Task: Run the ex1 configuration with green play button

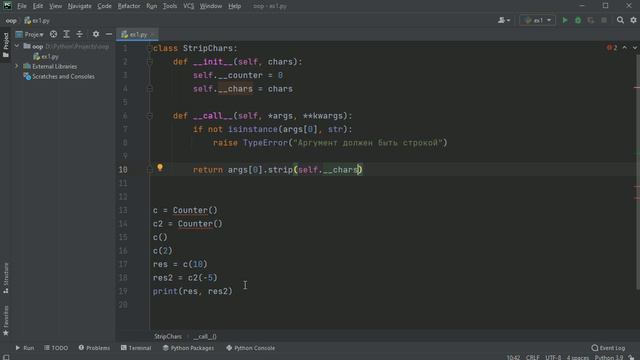Action: tap(565, 20)
